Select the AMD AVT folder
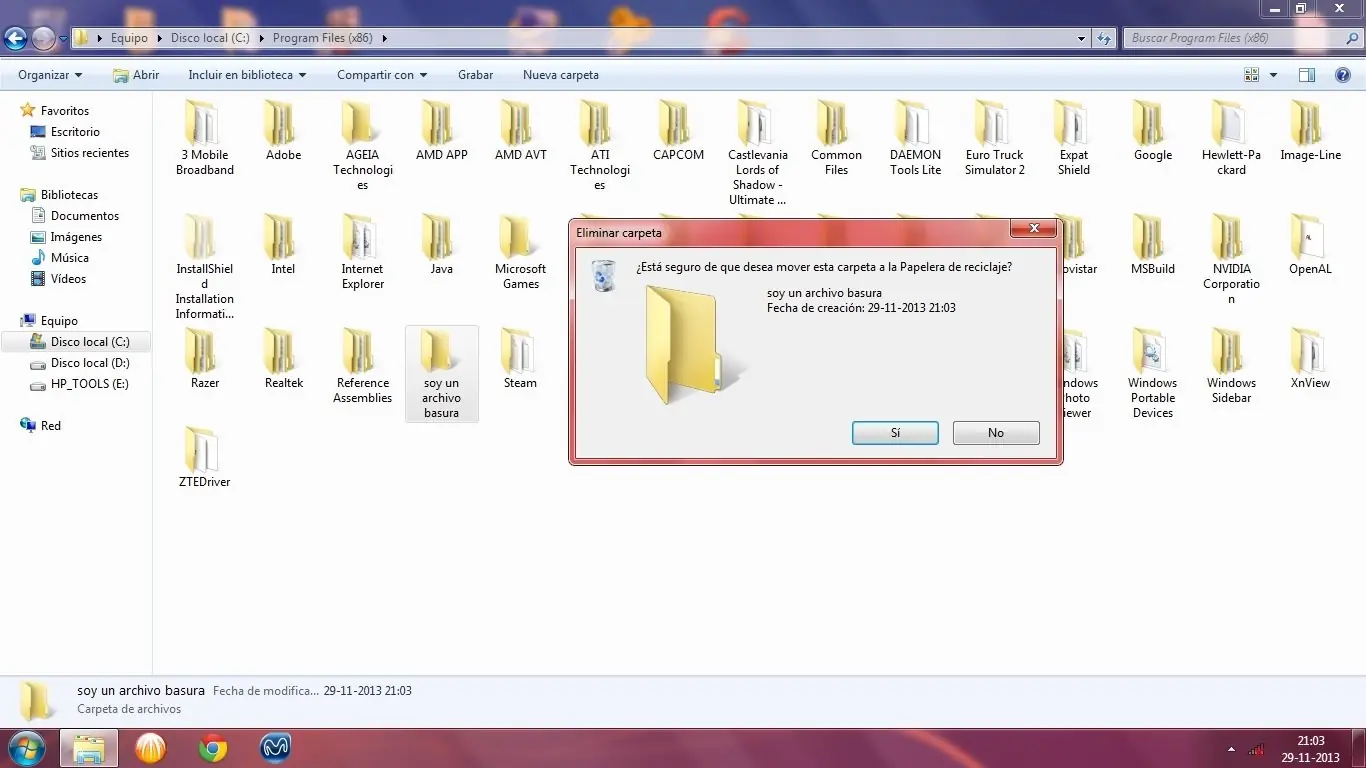Viewport: 1366px width, 768px height. 521,131
